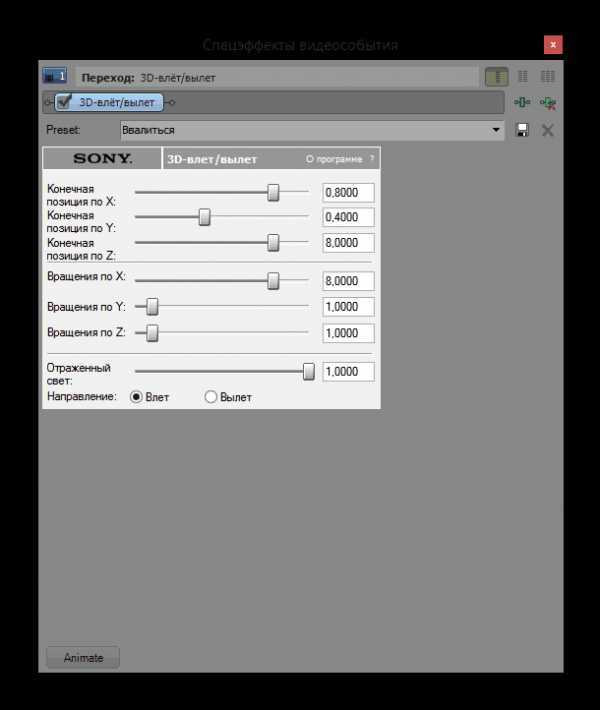The width and height of the screenshot is (600, 710).
Task: Delete preset with the X icon
Action: coord(548,130)
